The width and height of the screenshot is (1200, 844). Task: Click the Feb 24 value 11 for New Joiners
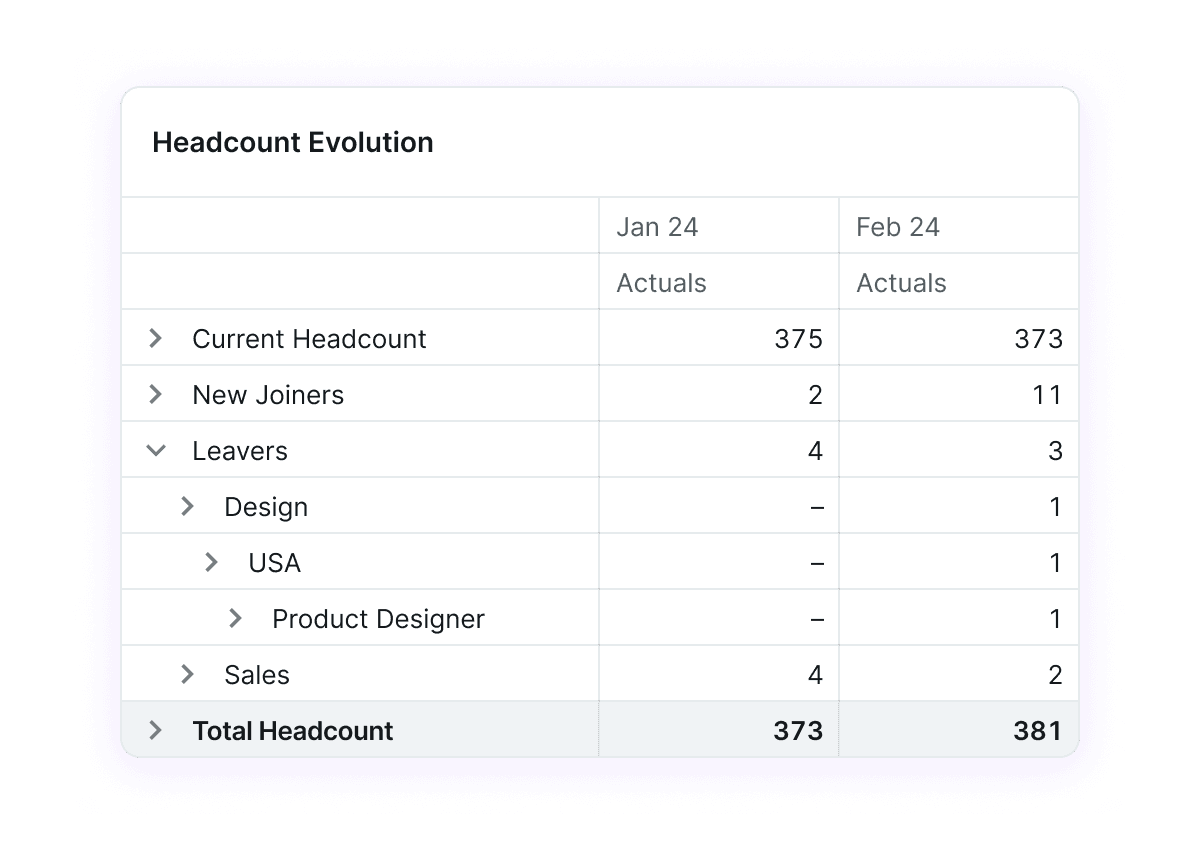pos(1047,394)
